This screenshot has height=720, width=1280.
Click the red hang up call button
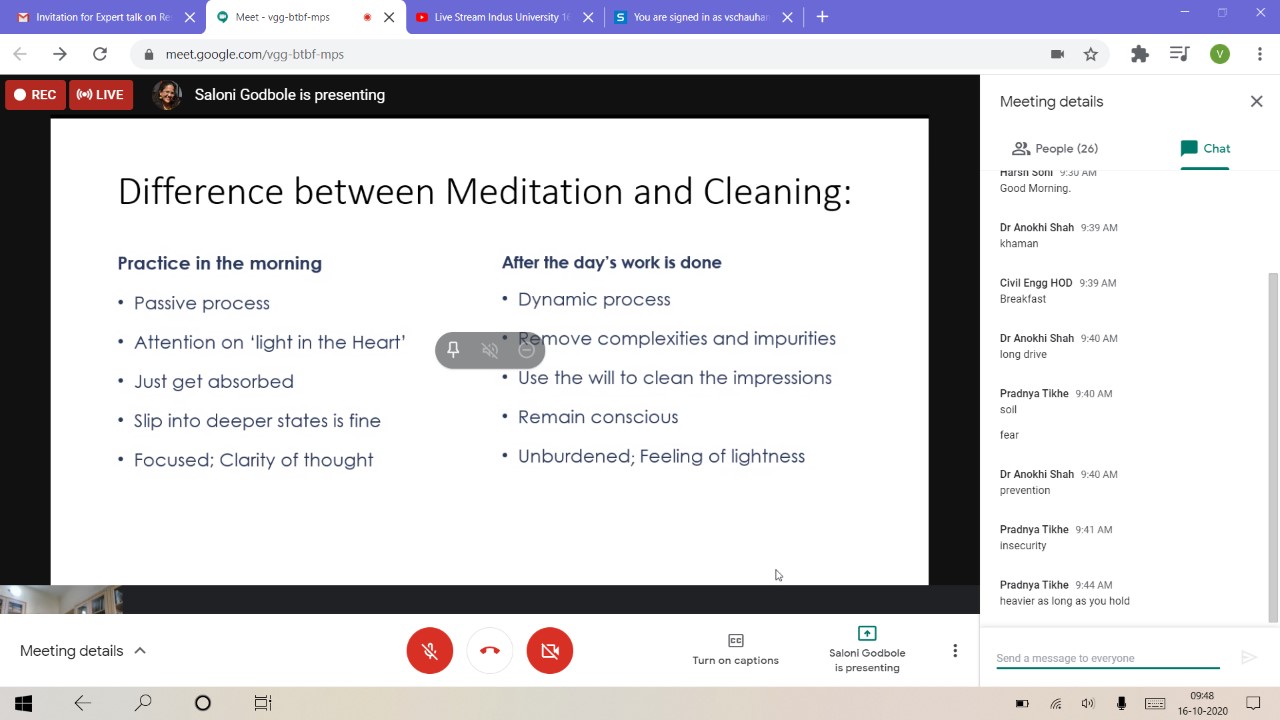click(490, 651)
